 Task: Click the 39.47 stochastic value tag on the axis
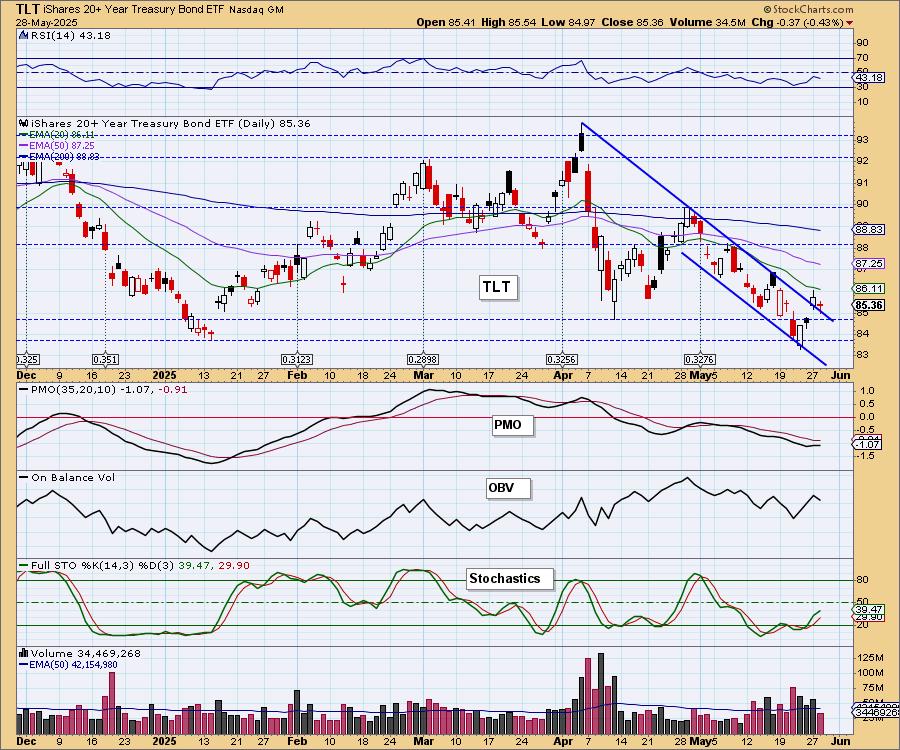(x=869, y=609)
